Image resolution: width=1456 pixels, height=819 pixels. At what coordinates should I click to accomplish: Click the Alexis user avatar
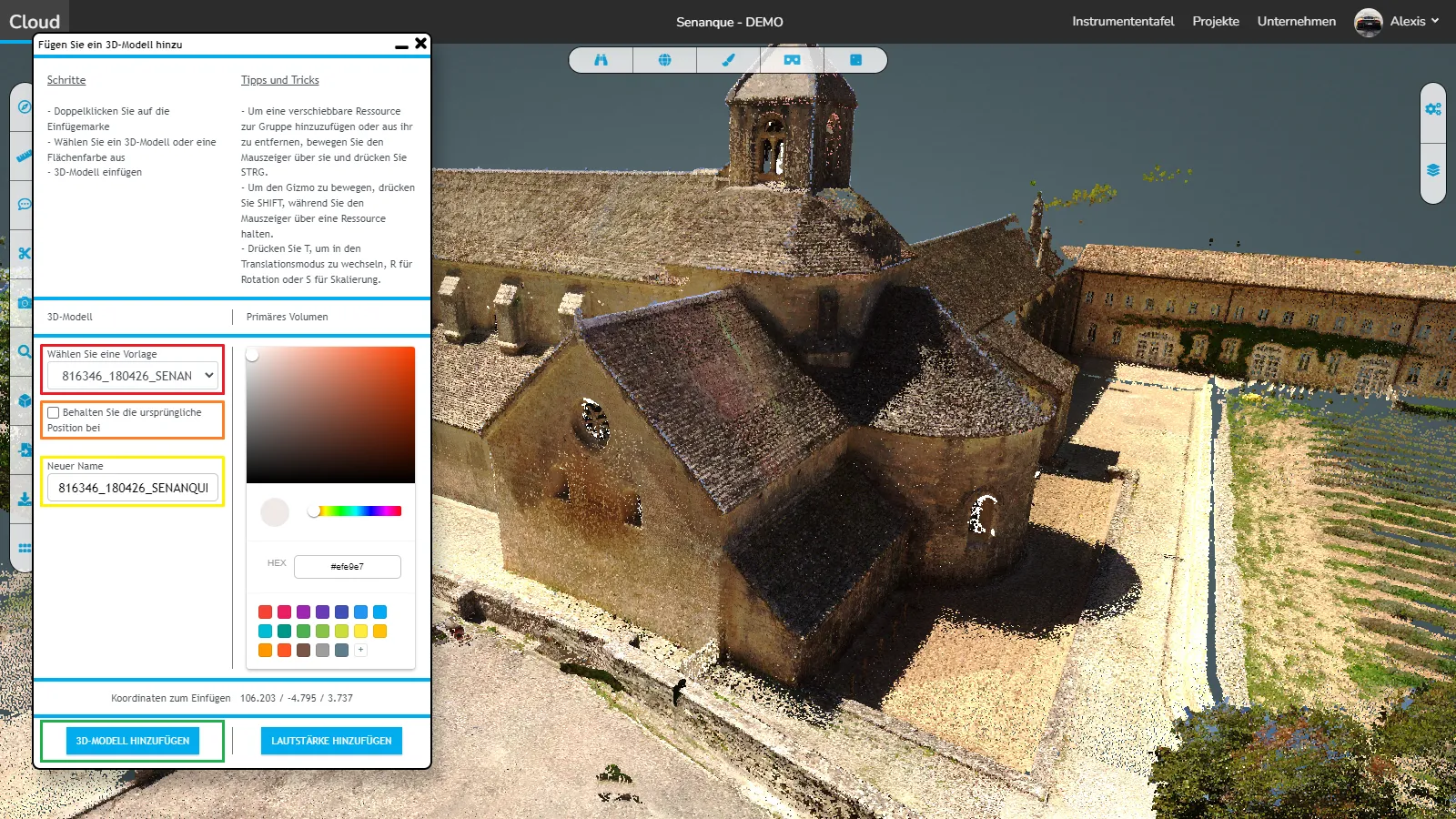tap(1368, 22)
